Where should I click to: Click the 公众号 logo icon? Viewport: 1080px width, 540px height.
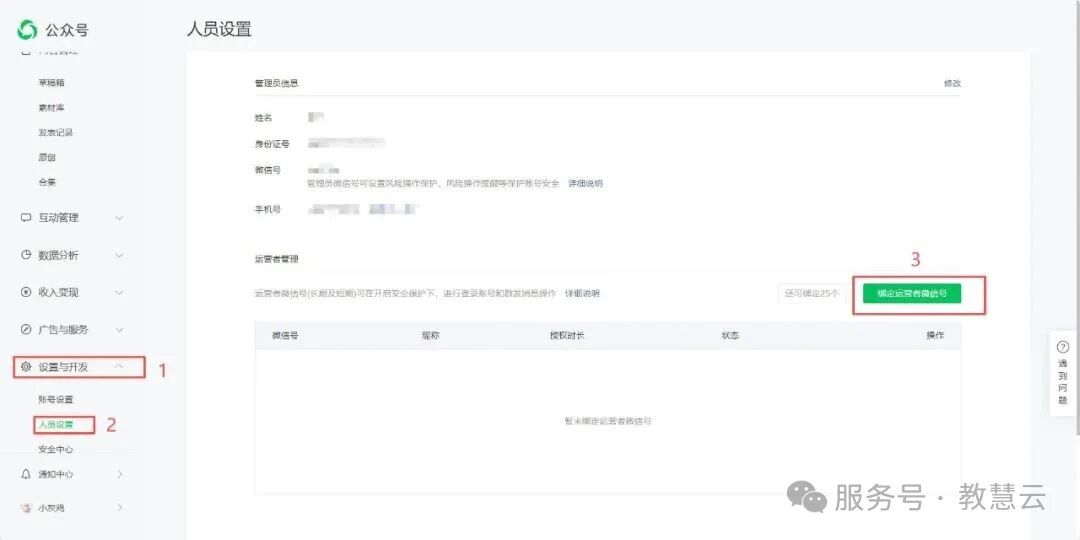(x=27, y=30)
